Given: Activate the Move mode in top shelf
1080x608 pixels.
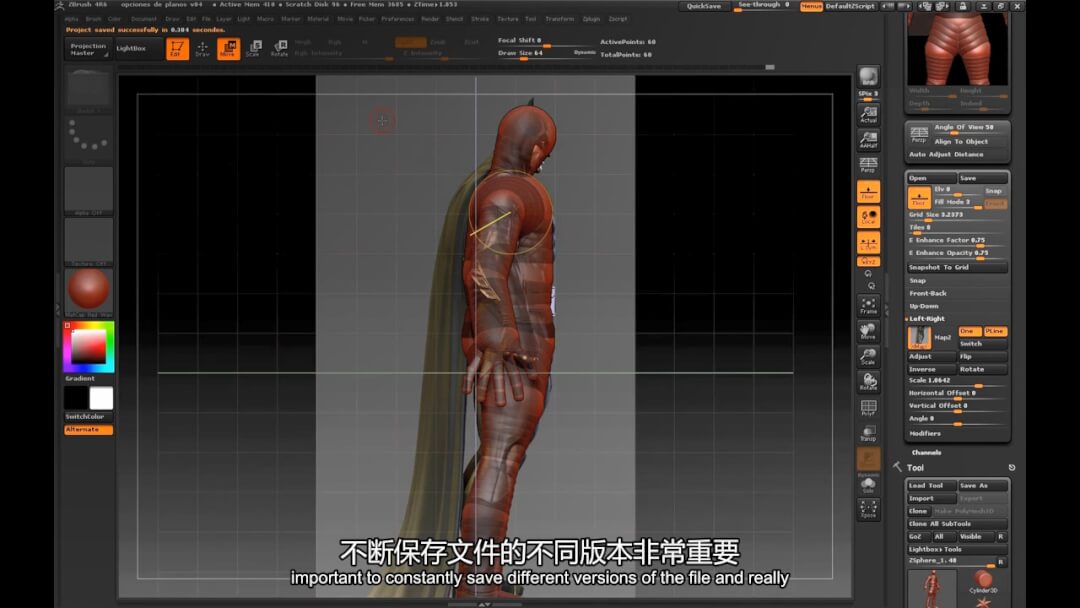Looking at the screenshot, I should [x=229, y=48].
